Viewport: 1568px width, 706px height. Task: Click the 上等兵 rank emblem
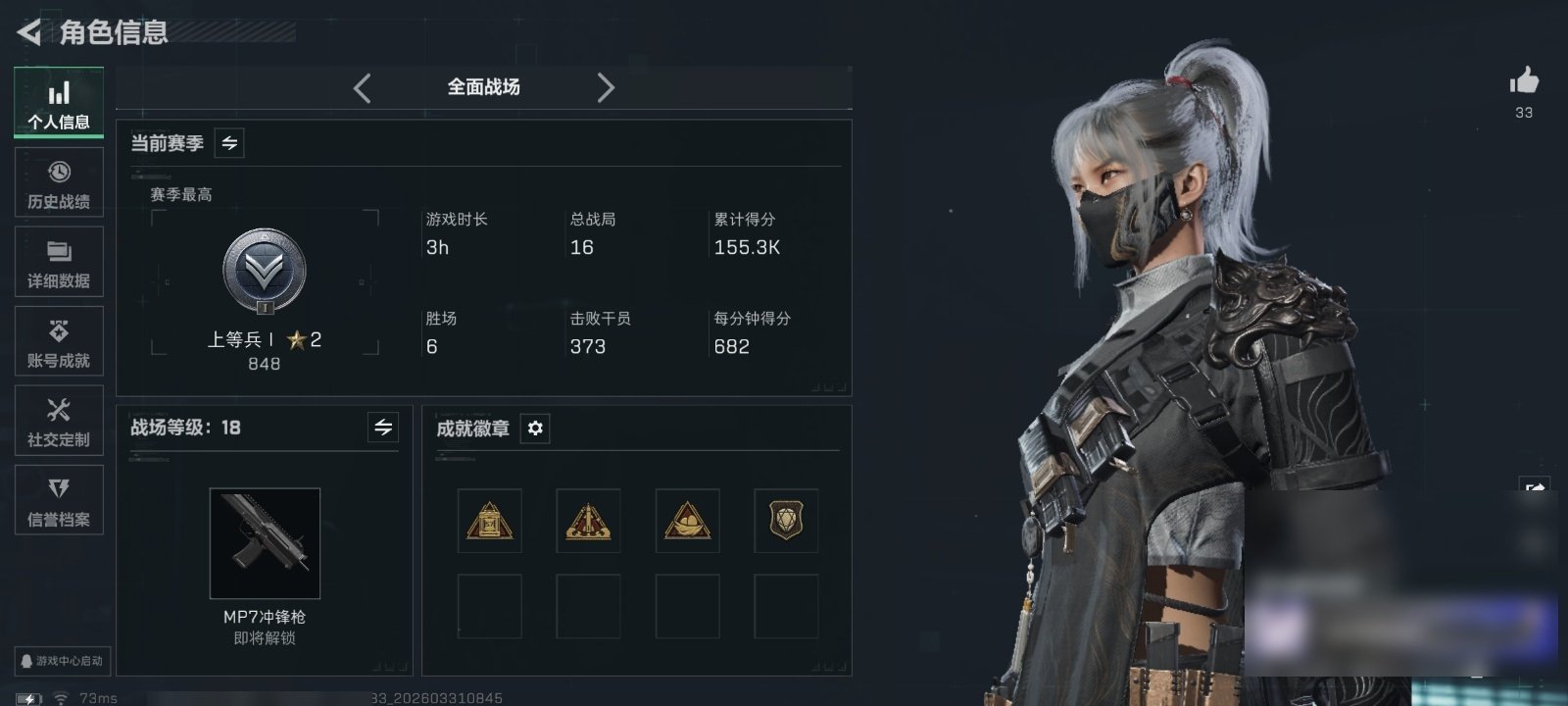[265, 273]
